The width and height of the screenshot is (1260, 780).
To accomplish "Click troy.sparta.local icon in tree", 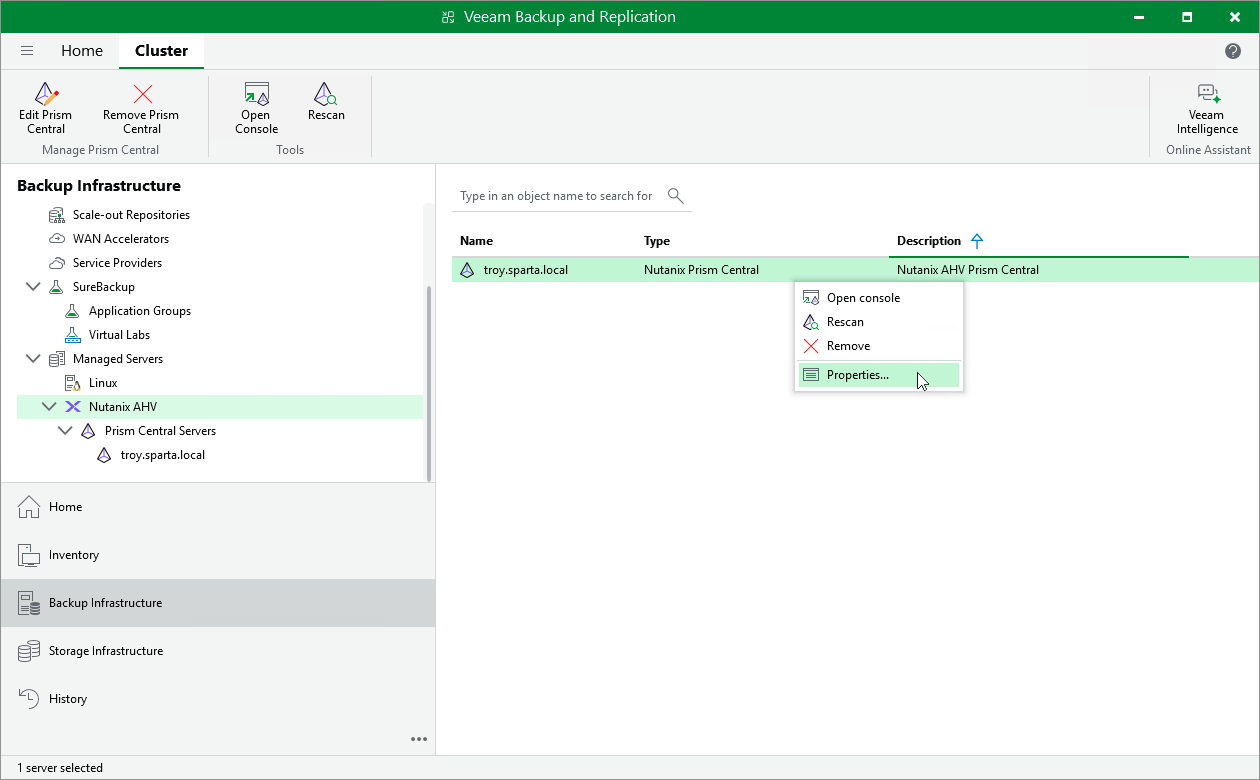I will [105, 455].
